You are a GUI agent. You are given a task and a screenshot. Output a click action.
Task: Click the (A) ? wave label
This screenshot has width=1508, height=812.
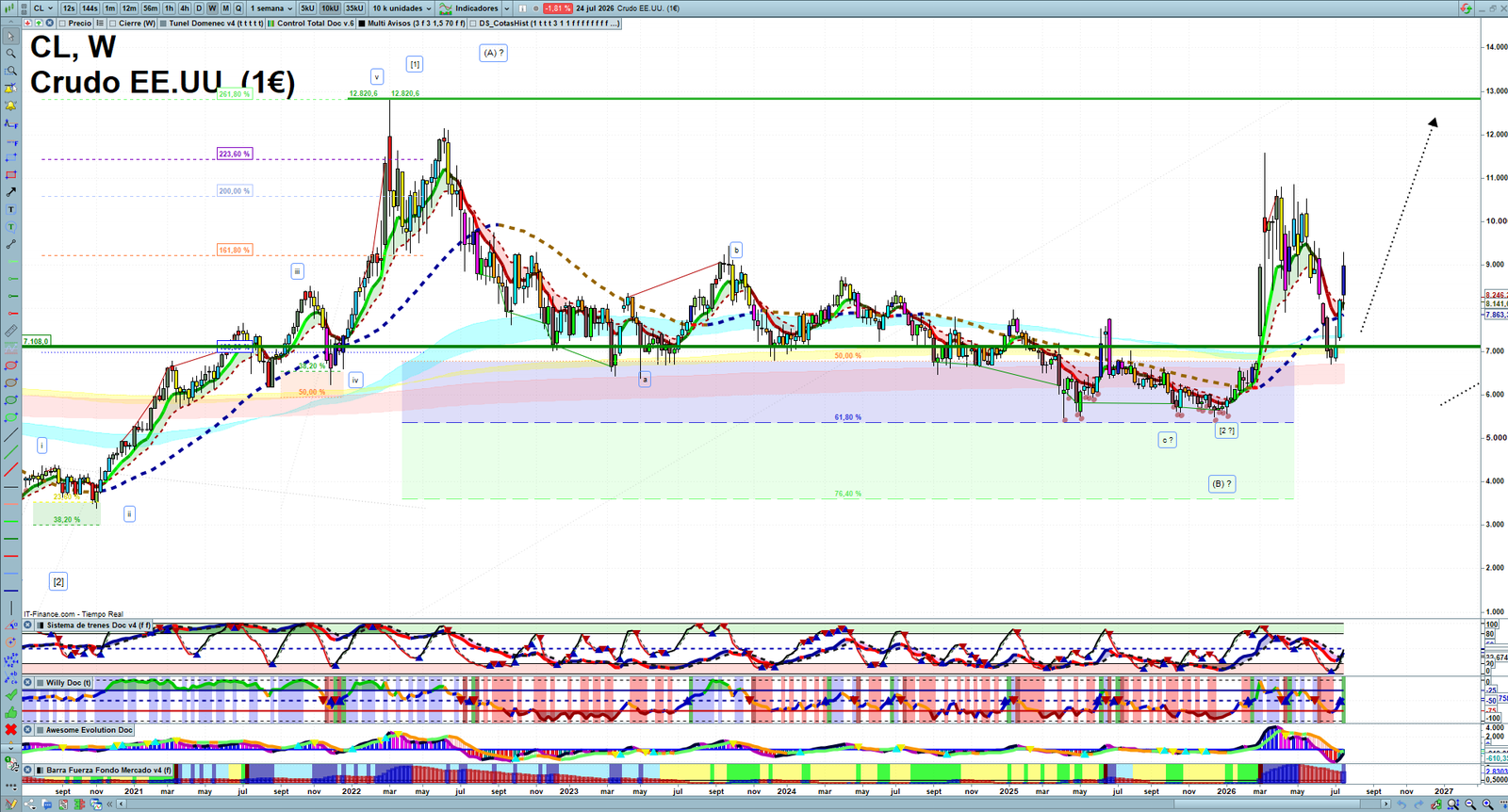[493, 53]
